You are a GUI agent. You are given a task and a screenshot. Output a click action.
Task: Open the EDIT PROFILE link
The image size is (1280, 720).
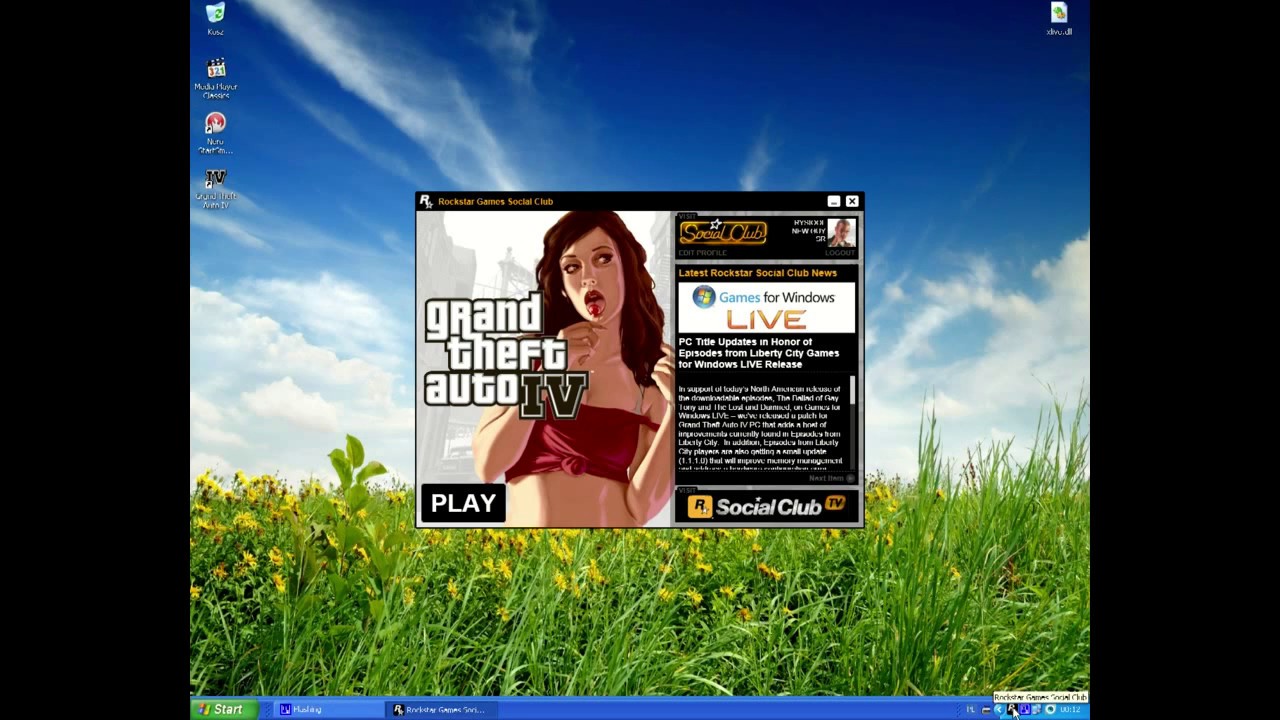click(x=702, y=253)
